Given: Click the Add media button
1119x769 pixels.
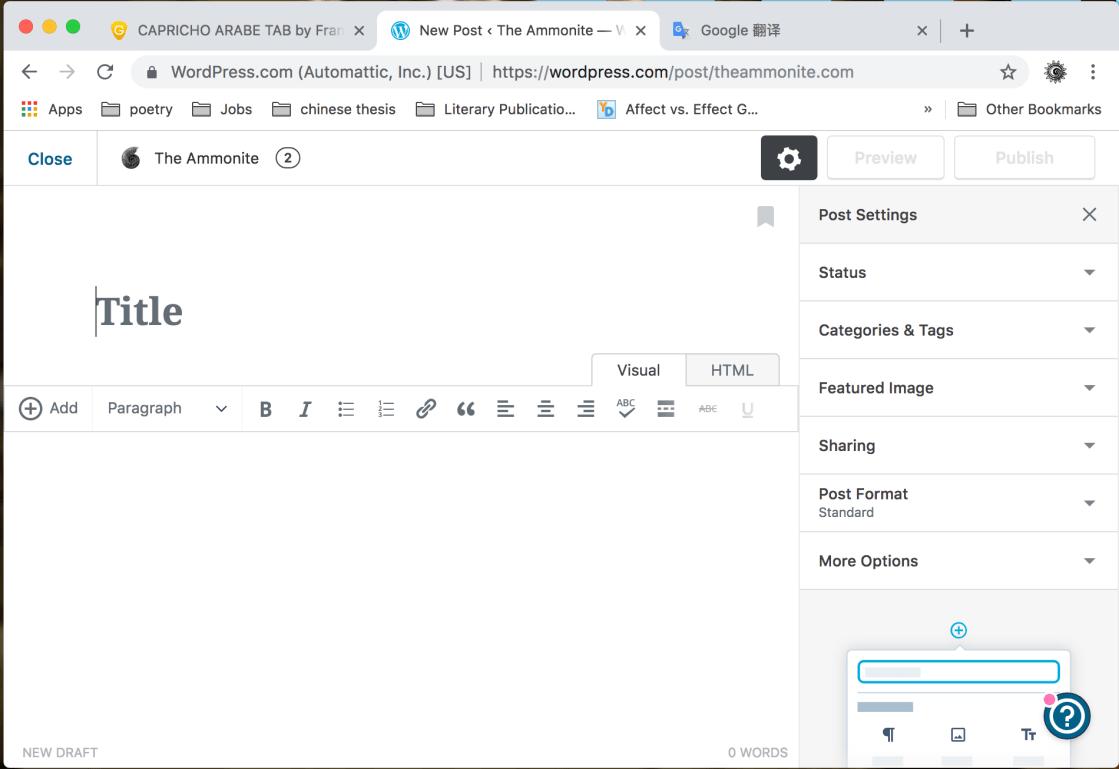Looking at the screenshot, I should (49, 409).
